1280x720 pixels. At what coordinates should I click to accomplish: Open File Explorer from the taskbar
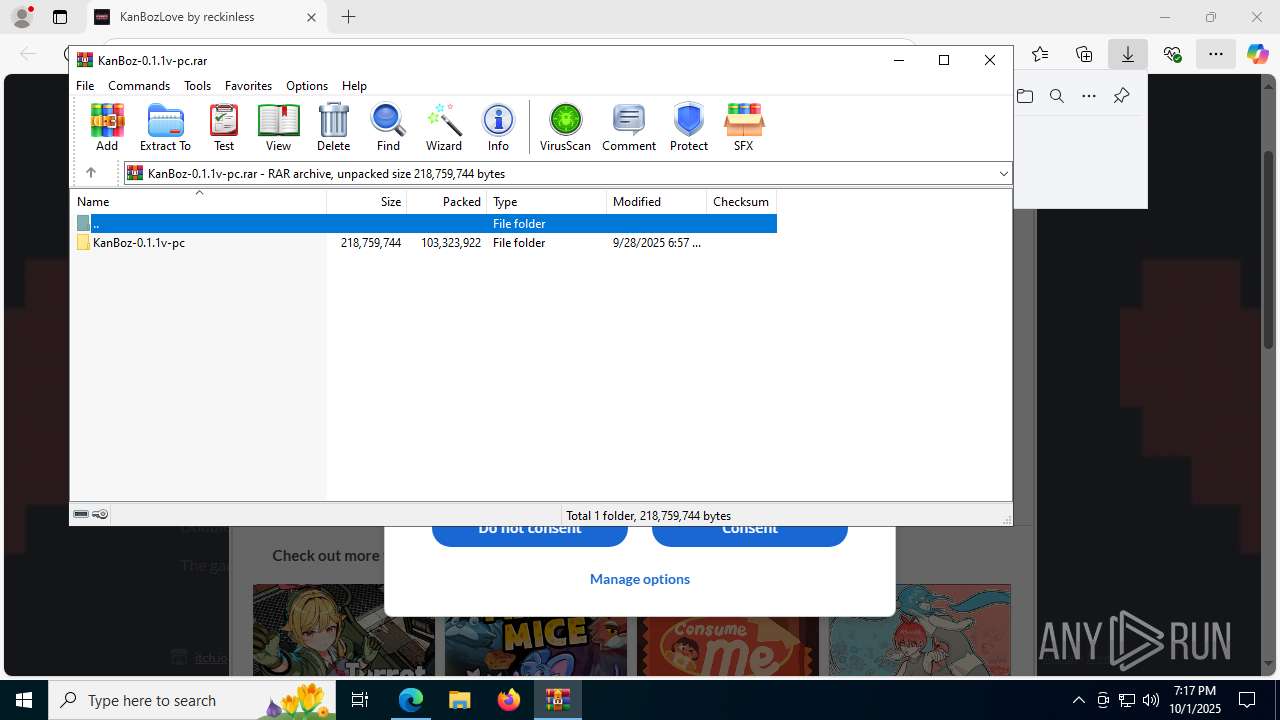point(460,700)
